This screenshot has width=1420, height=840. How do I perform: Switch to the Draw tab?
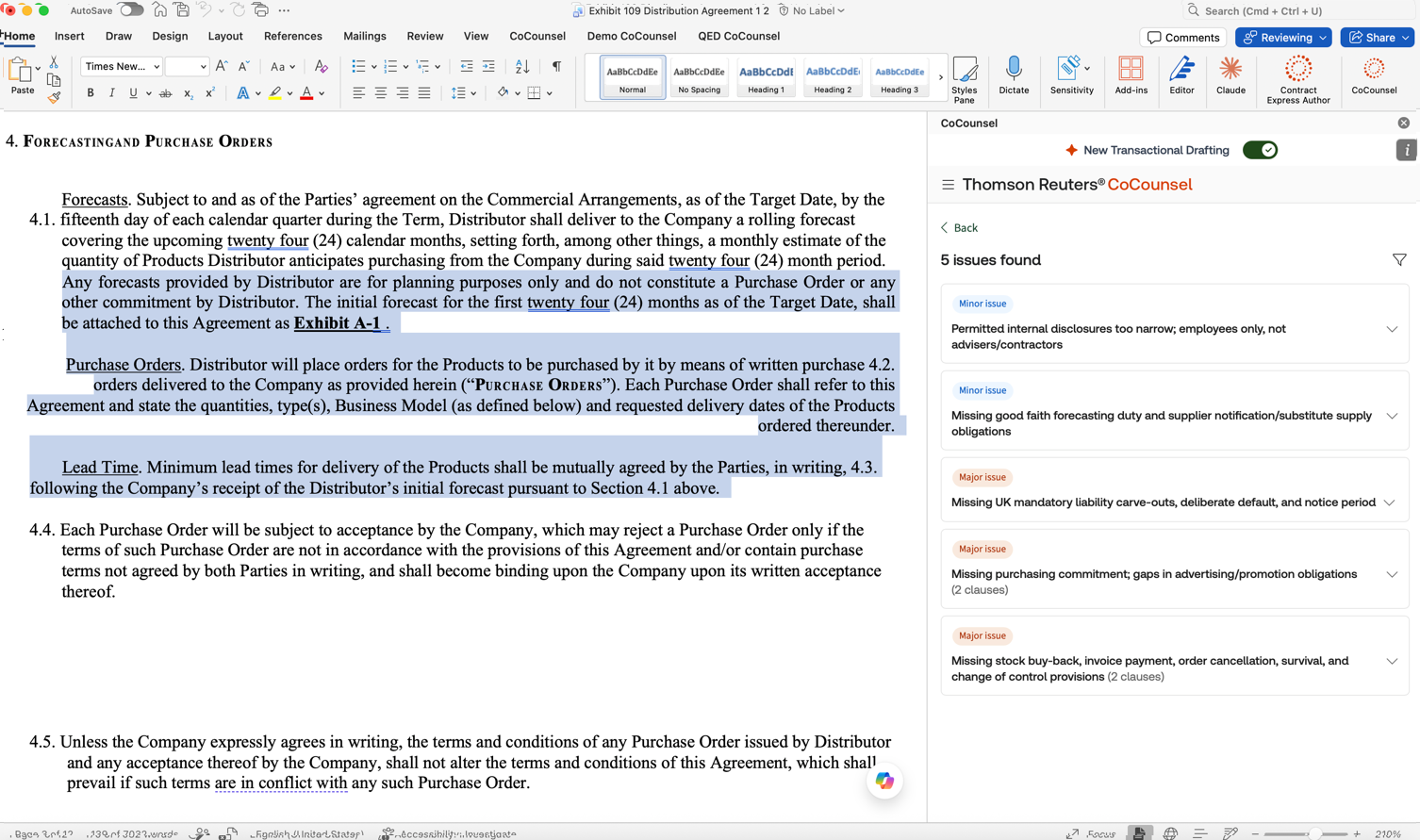[119, 36]
